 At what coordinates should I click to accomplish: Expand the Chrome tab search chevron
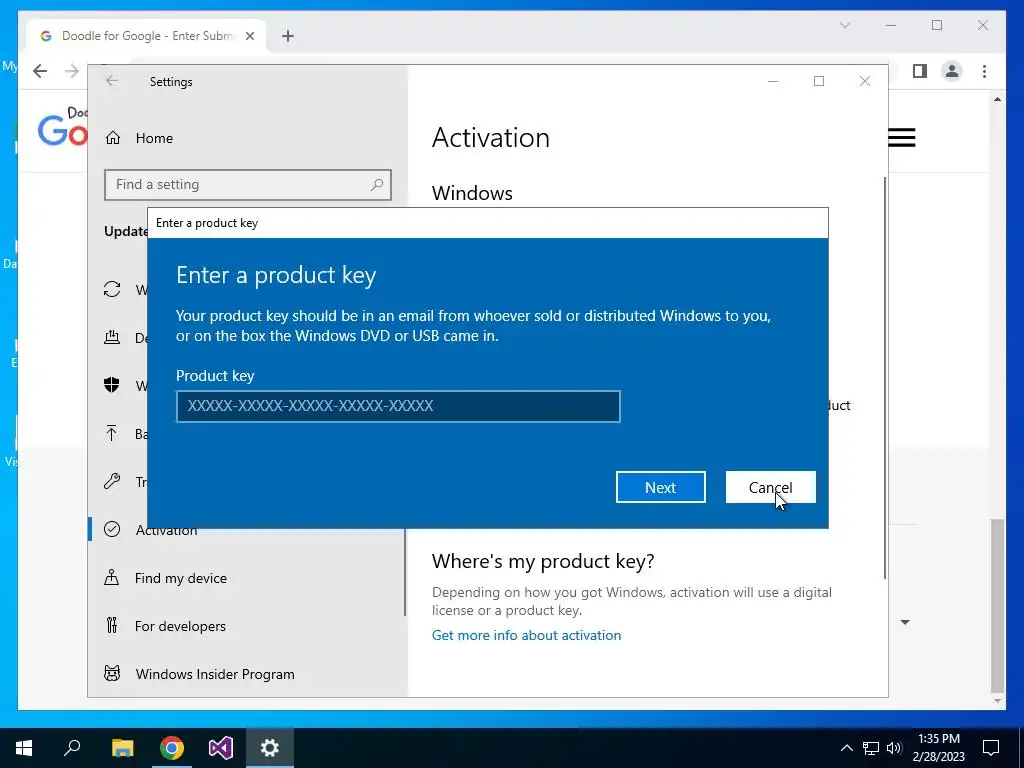coord(844,25)
